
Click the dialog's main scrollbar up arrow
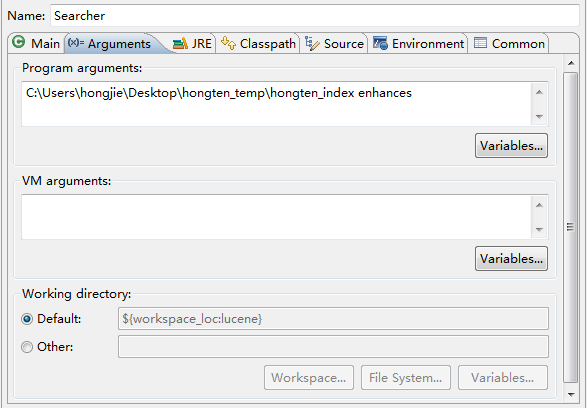571,63
